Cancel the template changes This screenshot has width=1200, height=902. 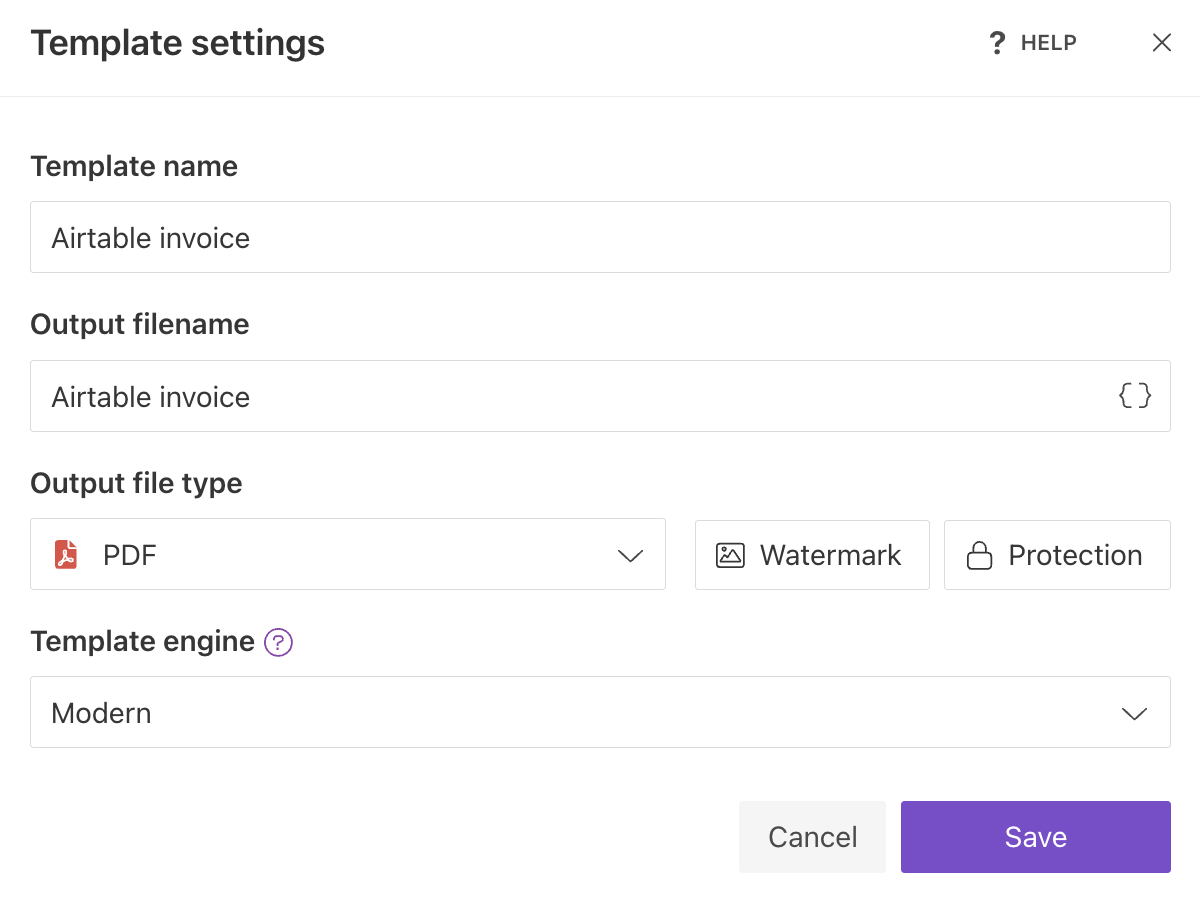tap(812, 837)
